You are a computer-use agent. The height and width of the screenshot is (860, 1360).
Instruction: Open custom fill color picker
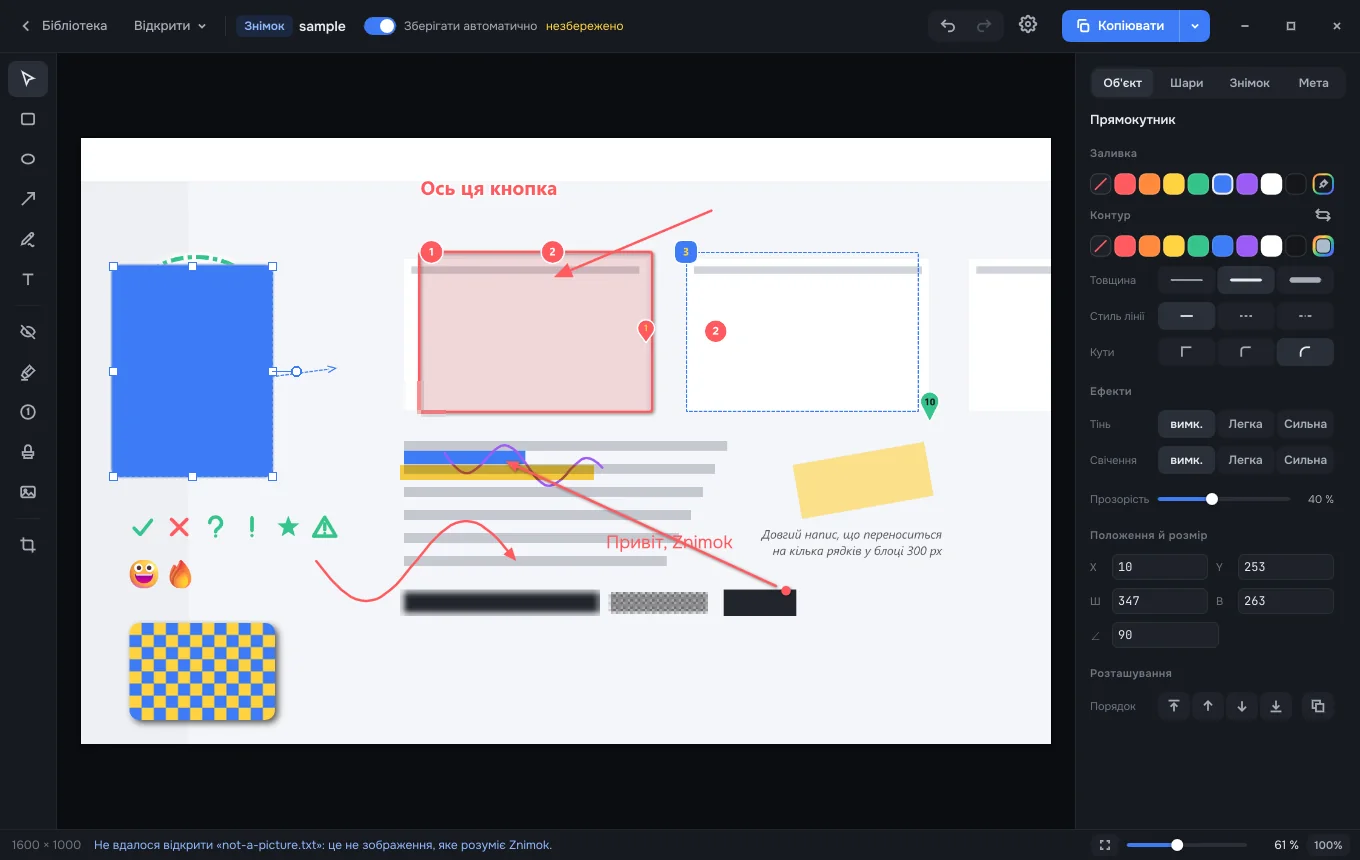[x=1323, y=184]
